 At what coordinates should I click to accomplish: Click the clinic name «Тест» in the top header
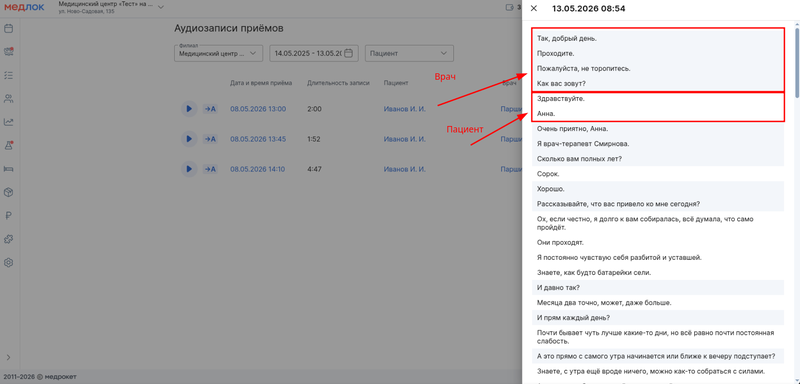pyautogui.click(x=106, y=4)
